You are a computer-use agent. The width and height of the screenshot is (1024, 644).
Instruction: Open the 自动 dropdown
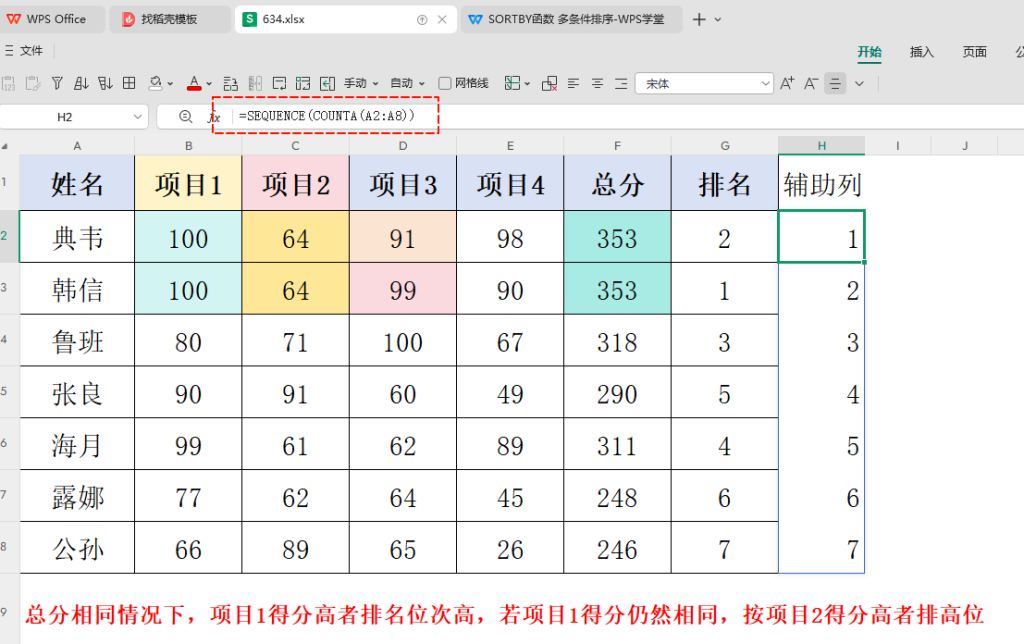408,83
